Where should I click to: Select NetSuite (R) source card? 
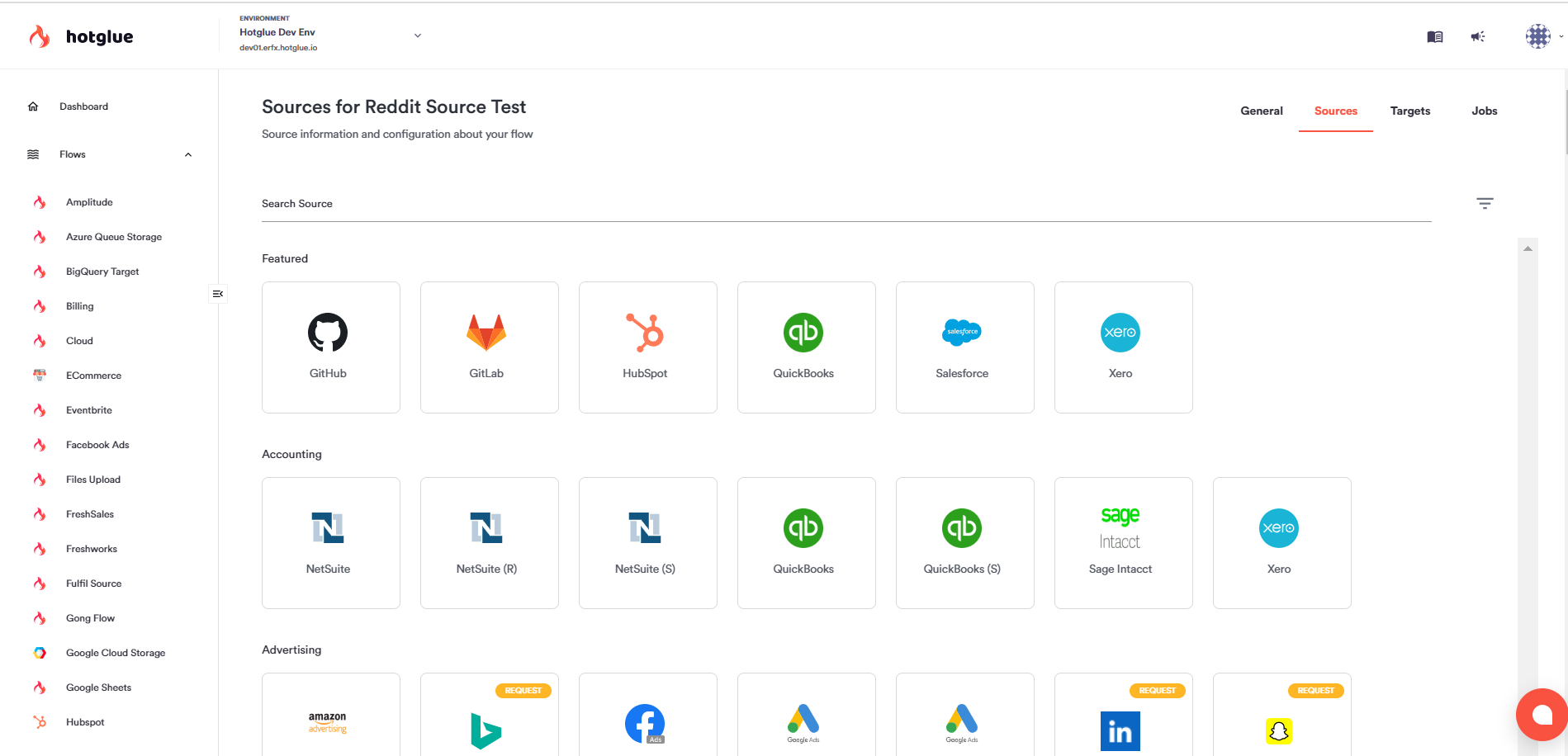pos(490,543)
